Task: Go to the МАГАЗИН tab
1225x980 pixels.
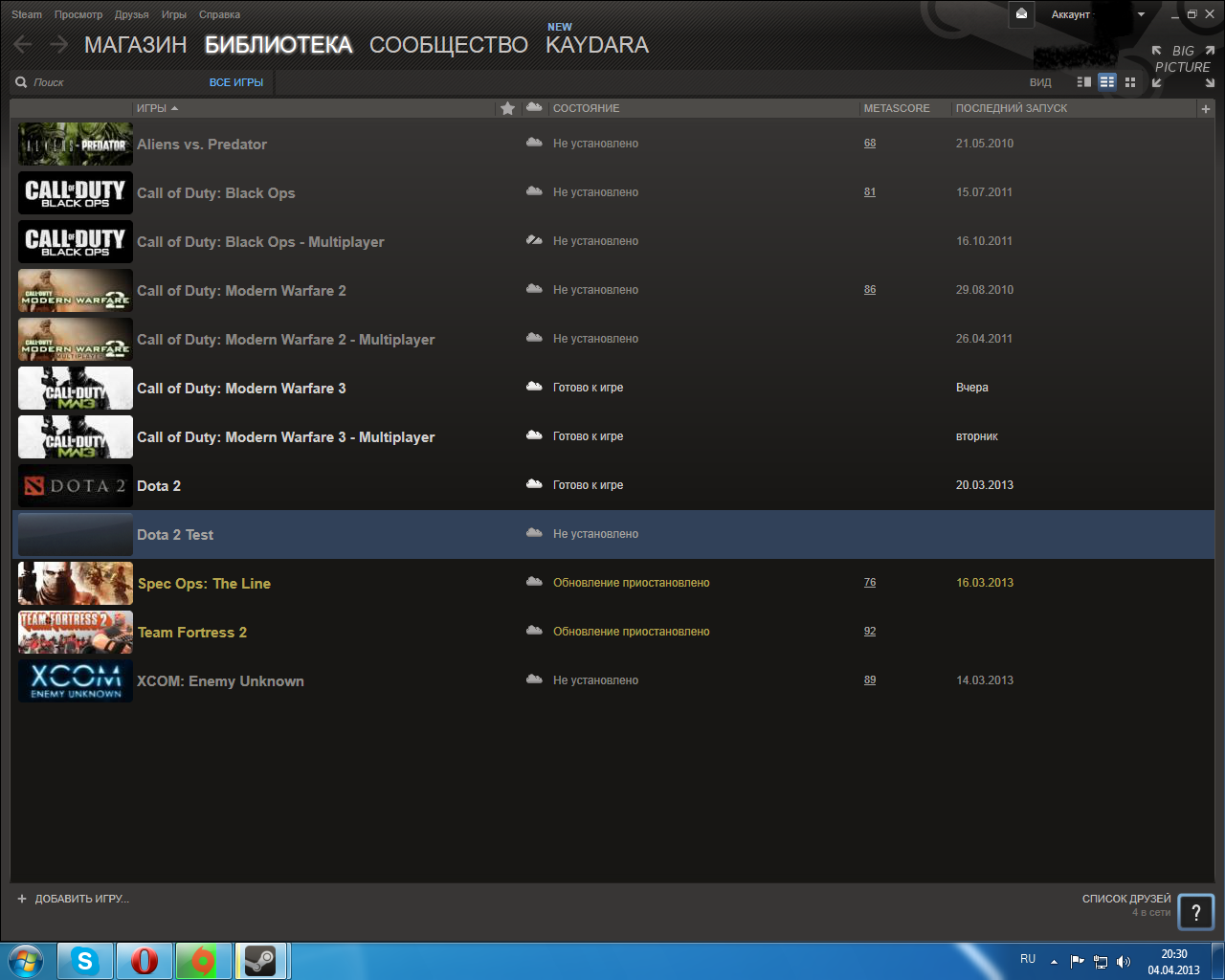Action: [136, 45]
